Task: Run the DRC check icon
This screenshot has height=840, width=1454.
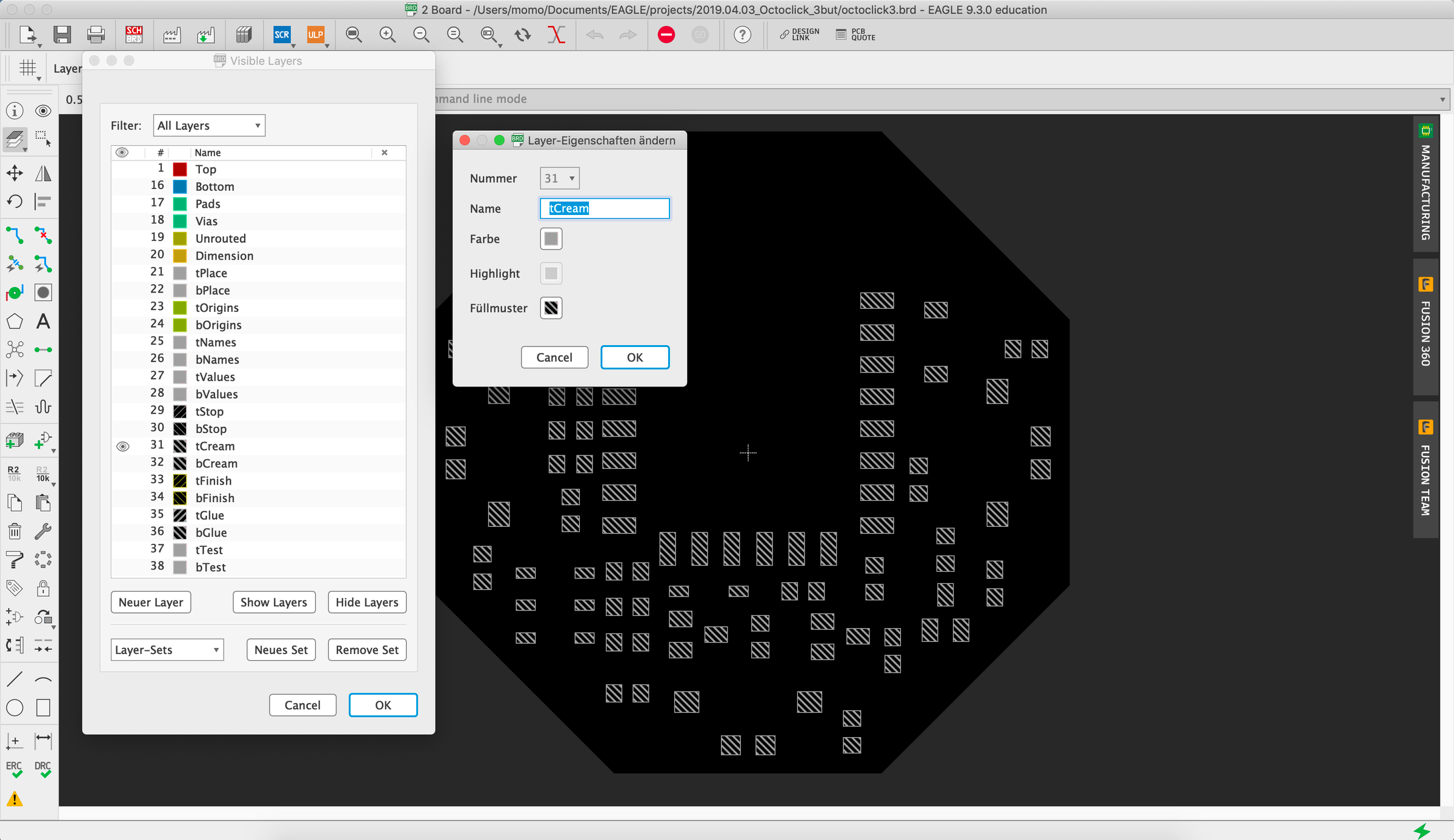Action: point(42,769)
